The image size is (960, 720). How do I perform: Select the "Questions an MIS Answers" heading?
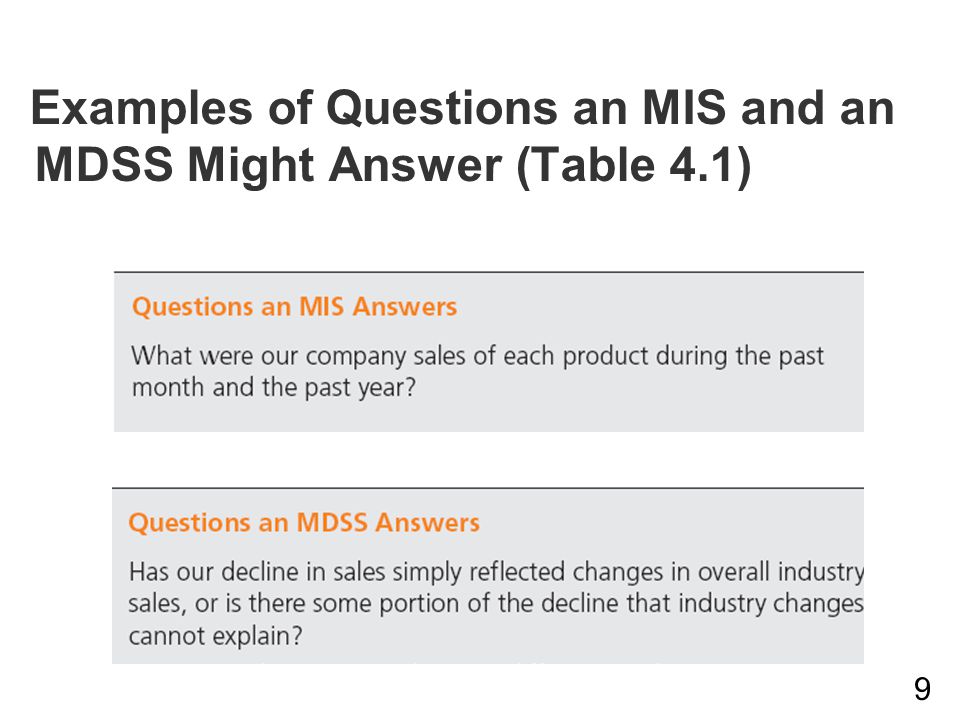point(294,306)
